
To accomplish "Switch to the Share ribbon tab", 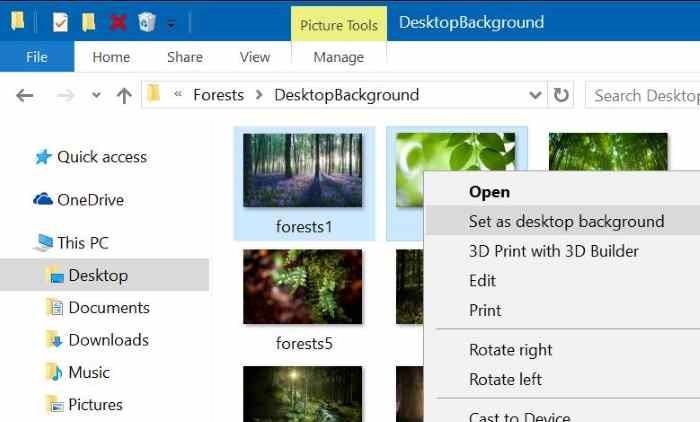I will click(x=185, y=57).
